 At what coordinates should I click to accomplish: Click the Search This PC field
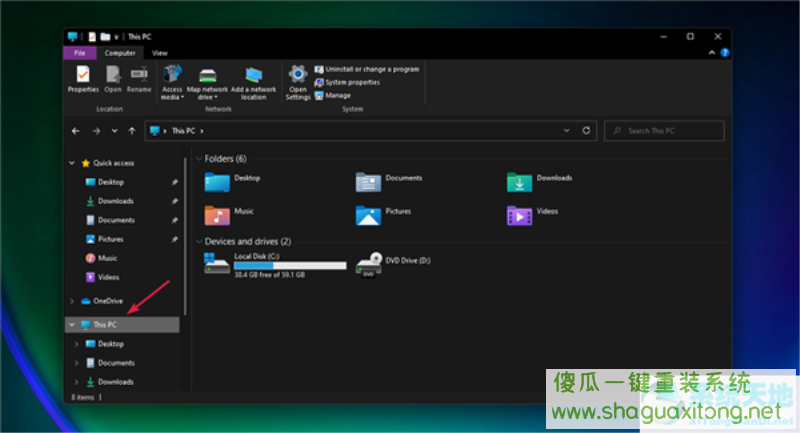(664, 131)
